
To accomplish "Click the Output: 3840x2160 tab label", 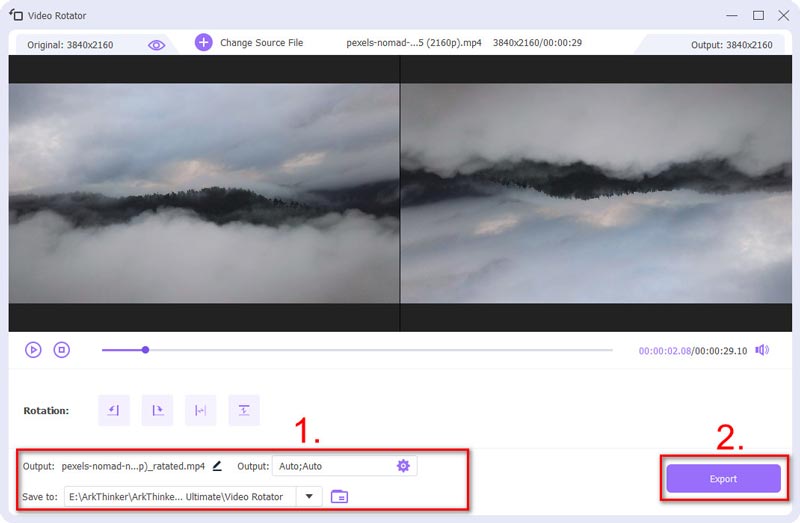I will point(732,45).
